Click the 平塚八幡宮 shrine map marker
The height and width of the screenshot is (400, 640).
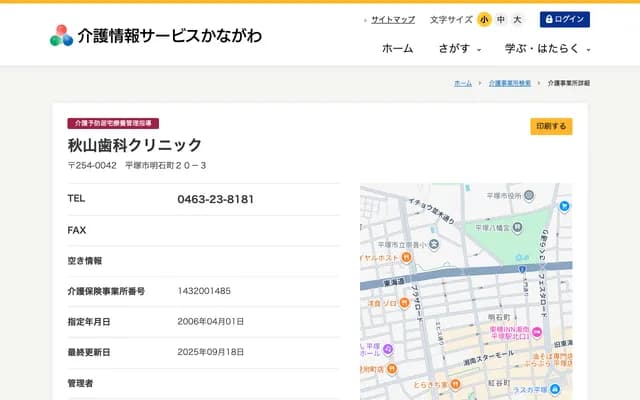click(518, 228)
